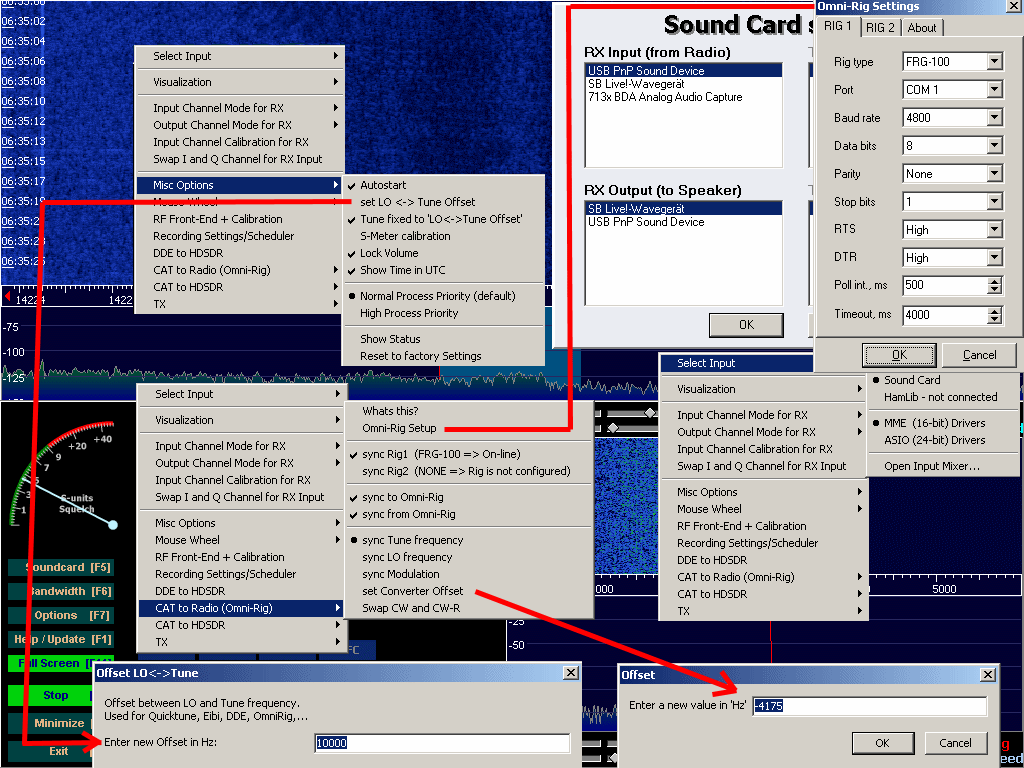The height and width of the screenshot is (768, 1024).
Task: Select High Process Priority
Action: coord(409,313)
